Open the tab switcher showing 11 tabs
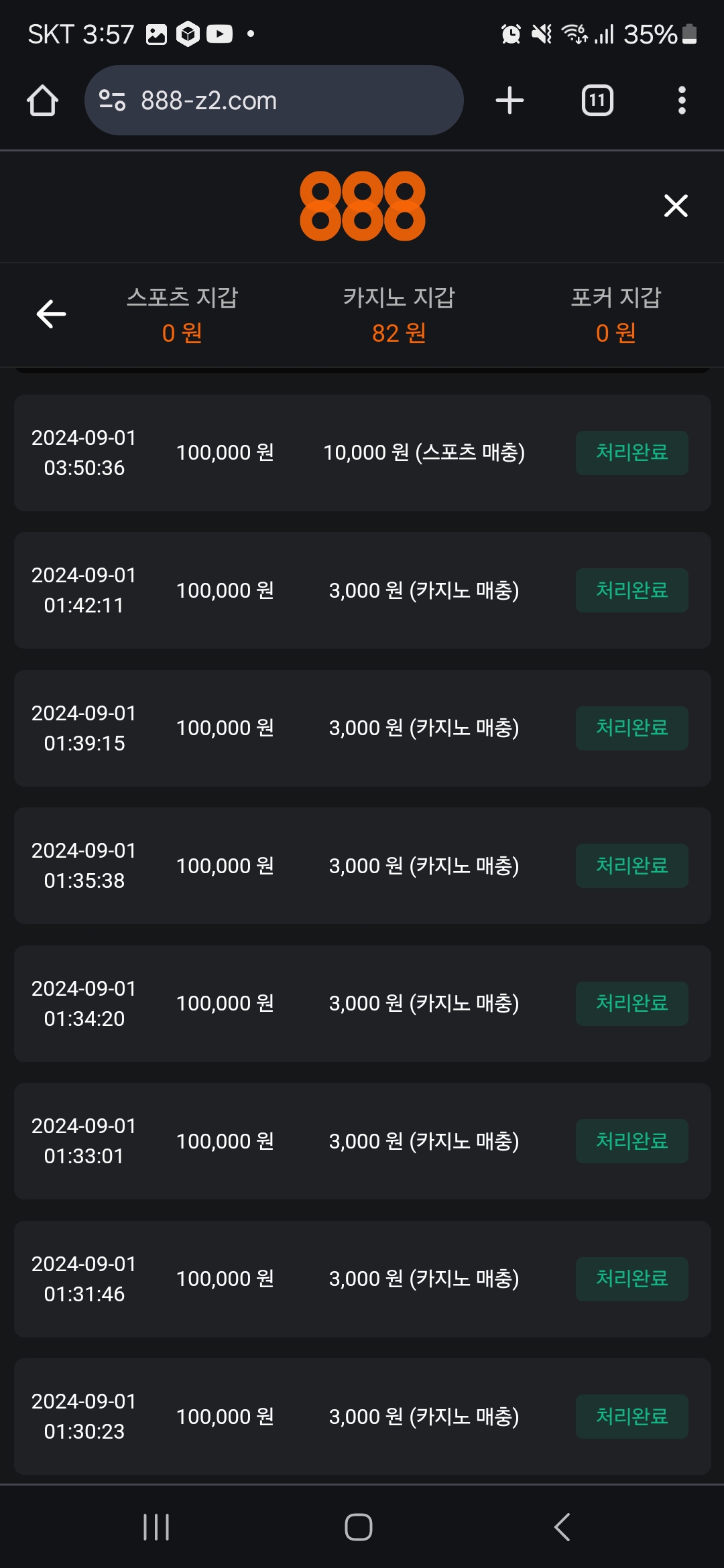724x1568 pixels. (597, 101)
